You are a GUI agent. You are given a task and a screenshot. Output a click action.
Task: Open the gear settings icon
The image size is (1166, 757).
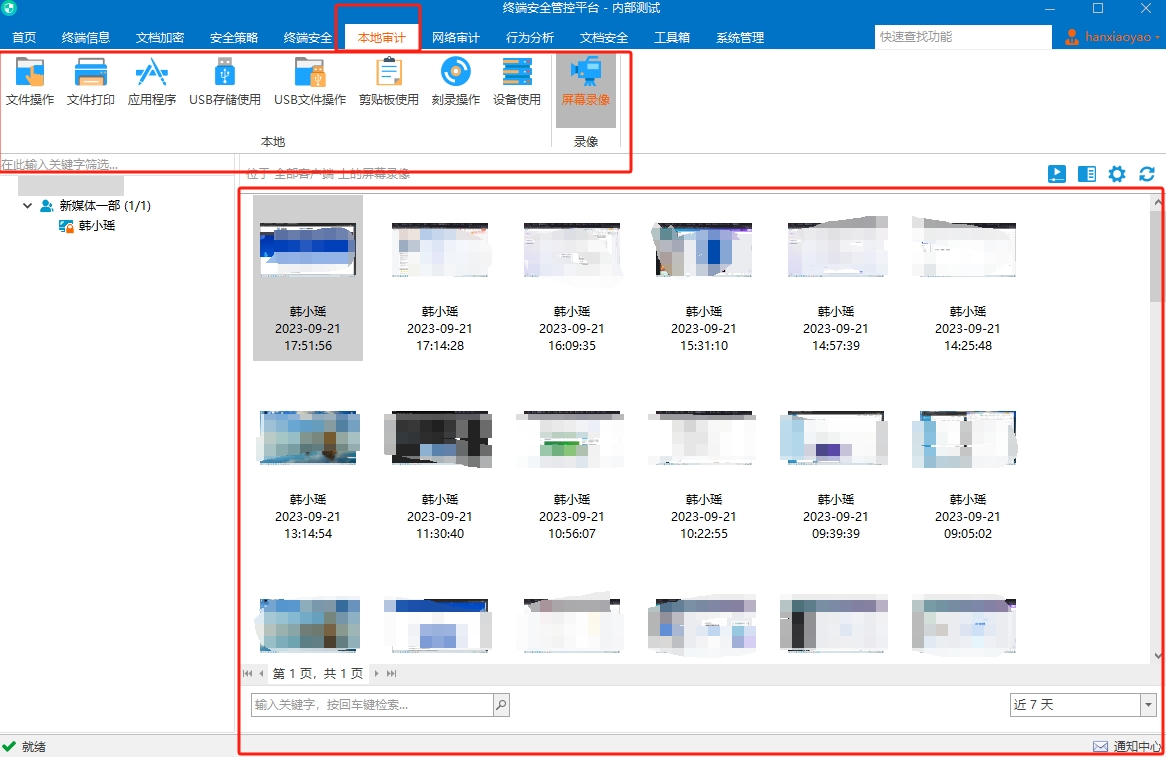(1117, 174)
